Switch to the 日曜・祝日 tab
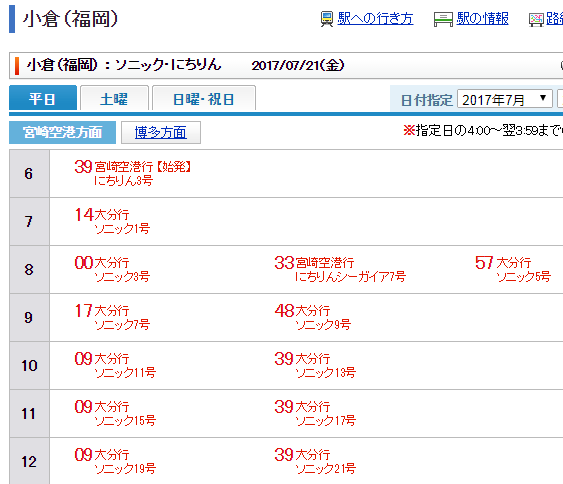This screenshot has height=484, width=563. point(204,98)
